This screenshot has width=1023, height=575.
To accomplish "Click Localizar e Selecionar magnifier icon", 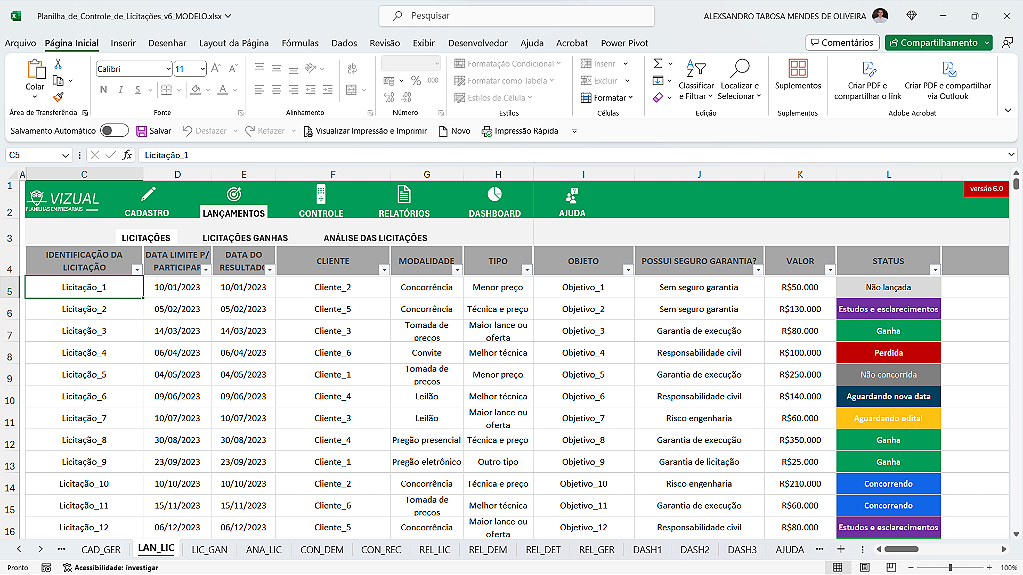I will point(739,69).
